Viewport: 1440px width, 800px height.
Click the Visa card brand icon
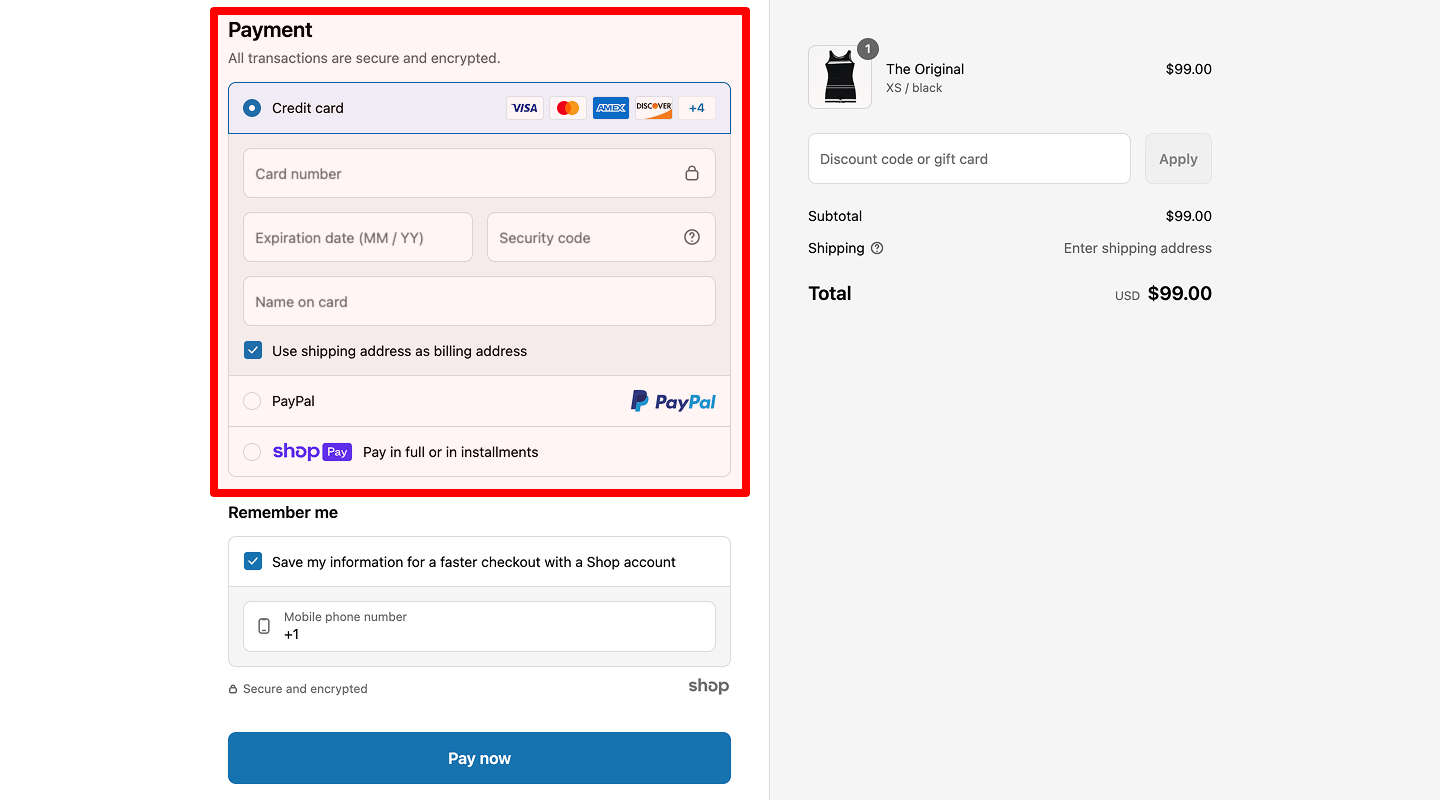pyautogui.click(x=524, y=107)
